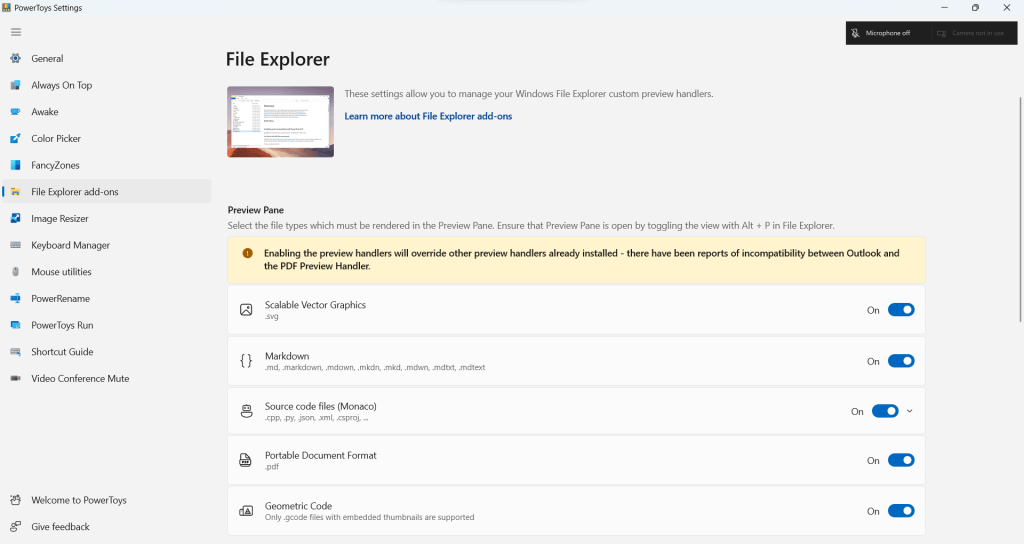
Task: Click the Camera not in use label
Action: [978, 33]
